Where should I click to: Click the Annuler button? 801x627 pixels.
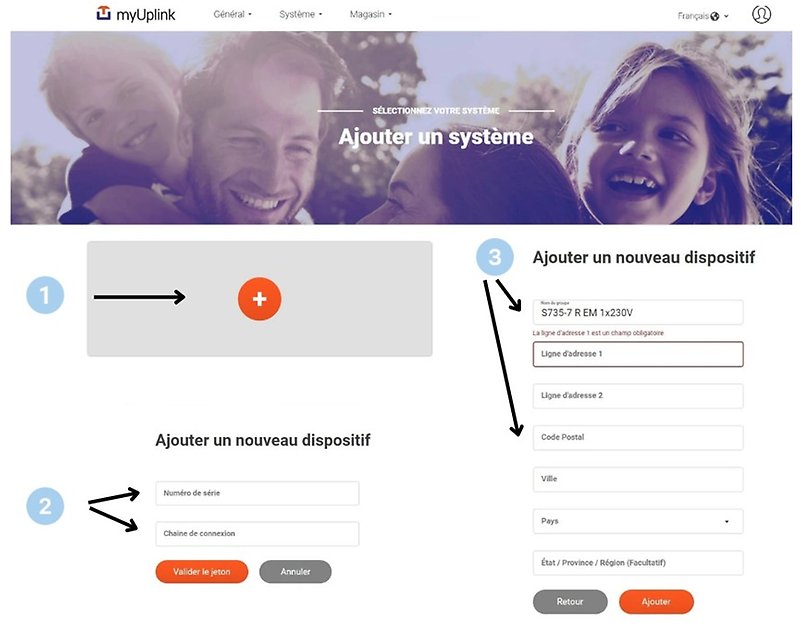[x=295, y=572]
